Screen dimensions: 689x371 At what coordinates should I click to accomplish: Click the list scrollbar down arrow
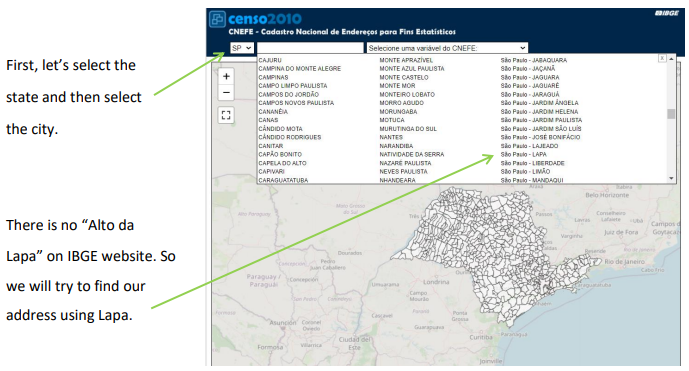[x=671, y=178]
